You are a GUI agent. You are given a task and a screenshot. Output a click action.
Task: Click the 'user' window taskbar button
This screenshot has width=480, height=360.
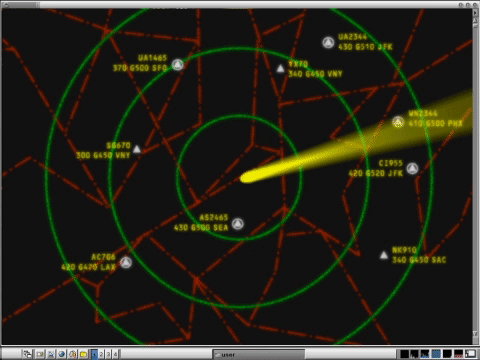coord(259,354)
